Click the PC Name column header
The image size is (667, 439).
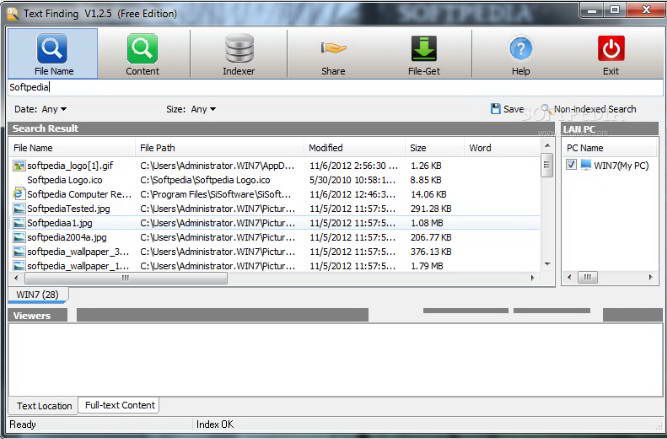click(x=610, y=148)
